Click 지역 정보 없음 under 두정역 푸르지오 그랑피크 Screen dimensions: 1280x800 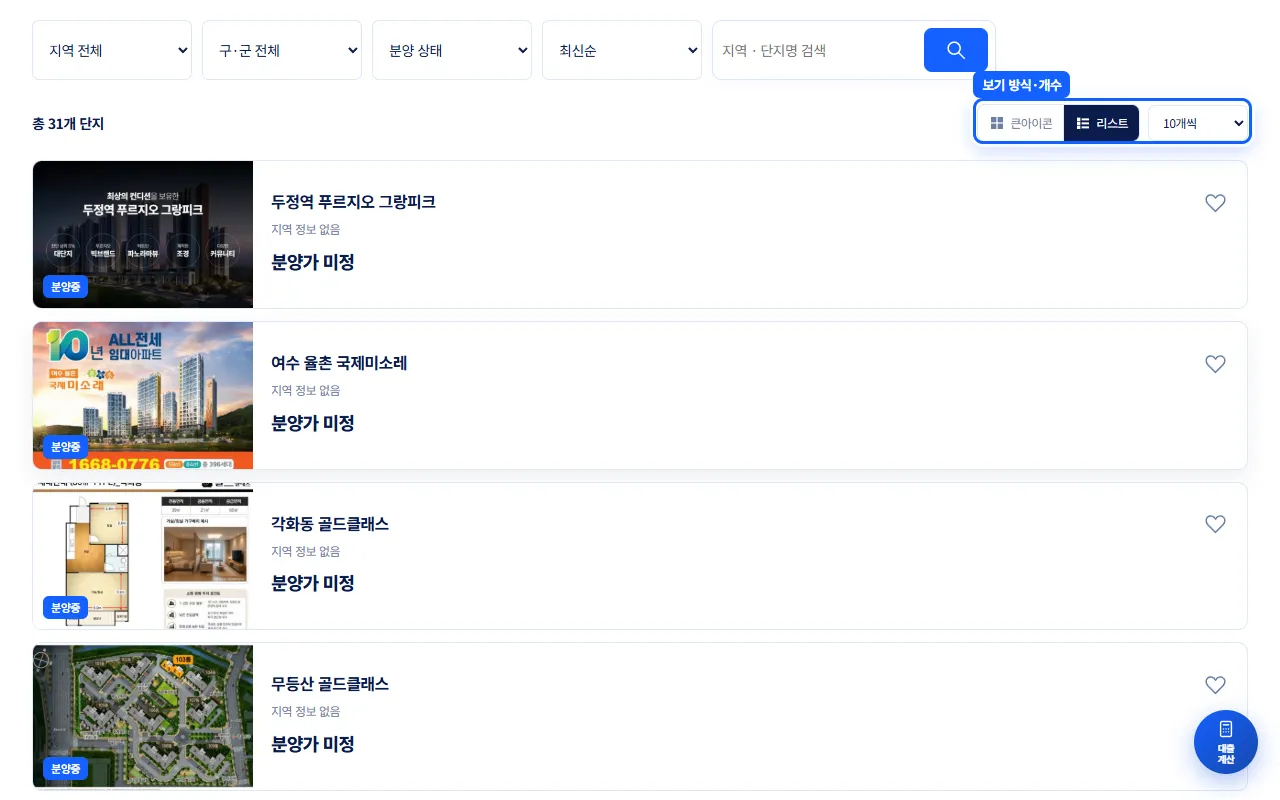tap(306, 230)
